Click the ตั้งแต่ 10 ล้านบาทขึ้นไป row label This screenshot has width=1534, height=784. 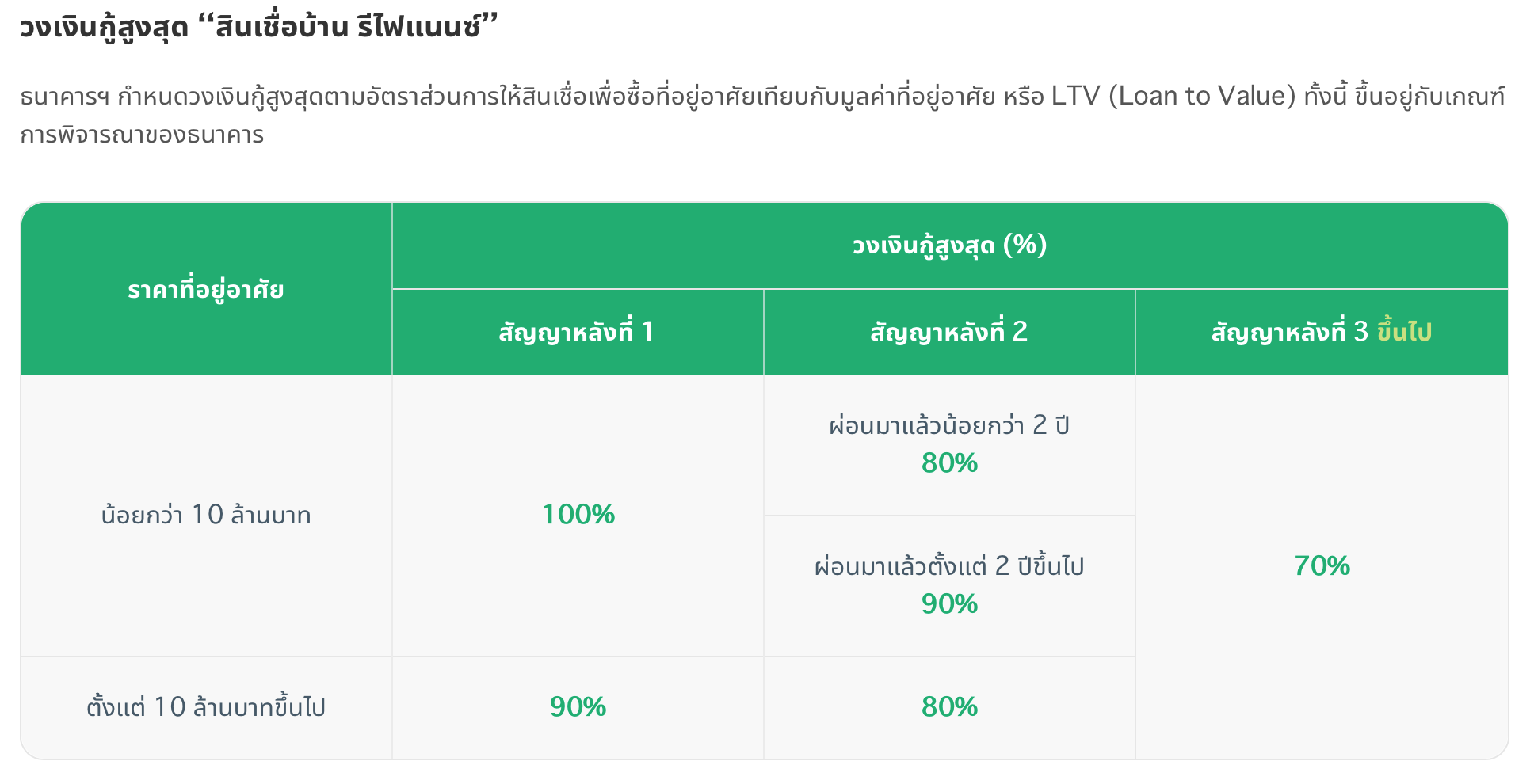pyautogui.click(x=206, y=707)
